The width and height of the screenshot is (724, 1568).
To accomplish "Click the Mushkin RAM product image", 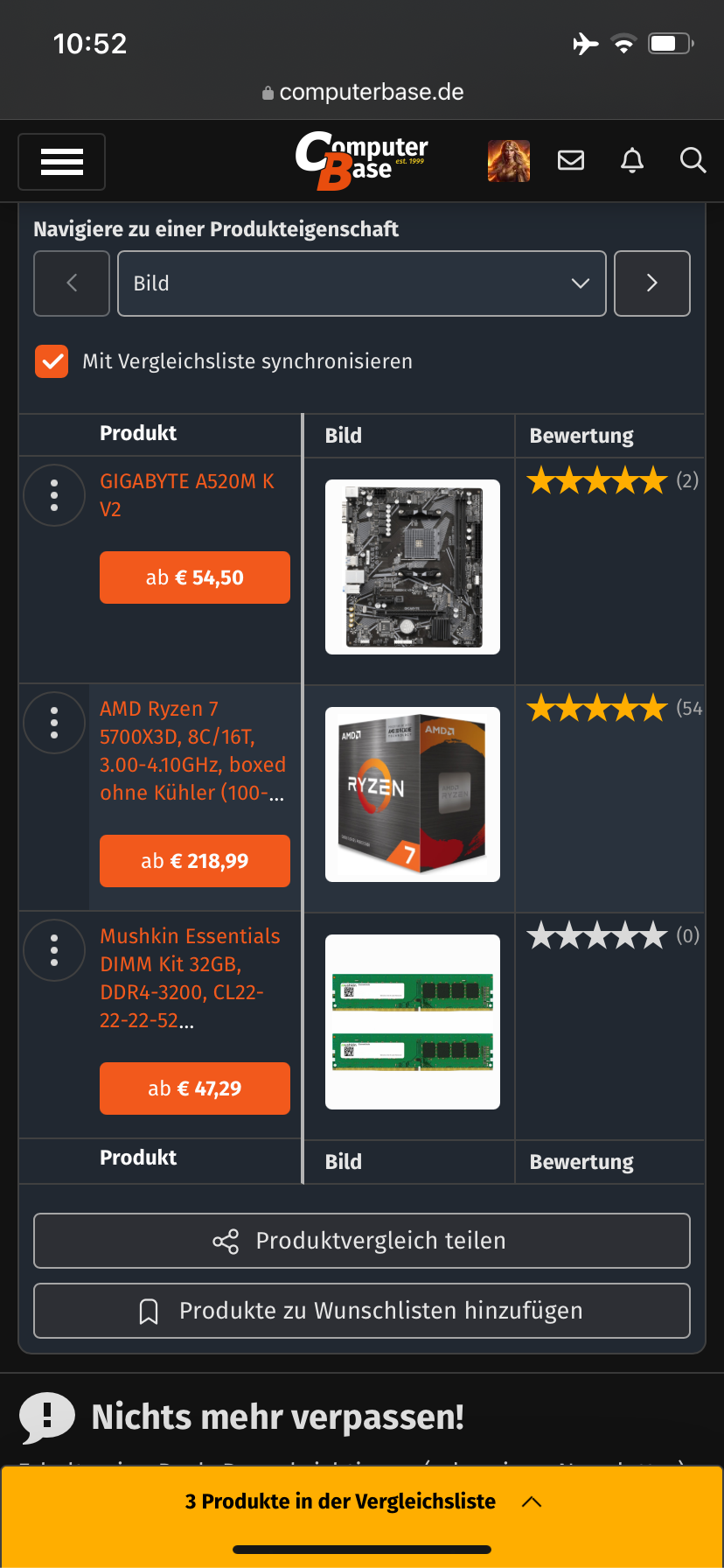I will (413, 1022).
